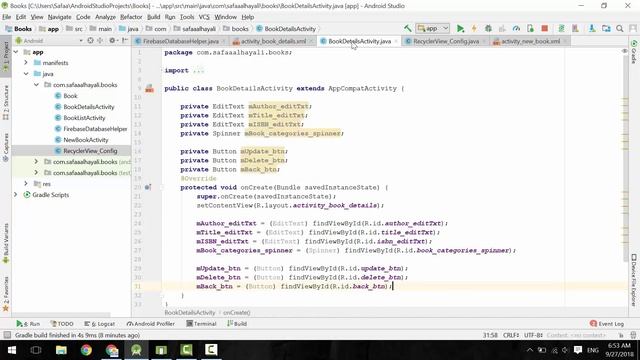Click the Task View taskbar icon

pos(36,350)
